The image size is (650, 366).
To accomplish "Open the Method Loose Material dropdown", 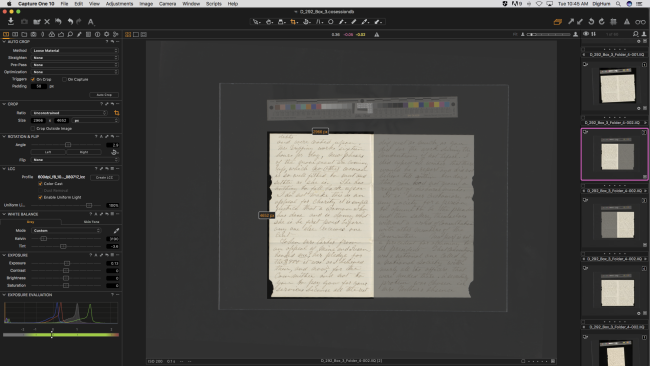I will coord(75,51).
